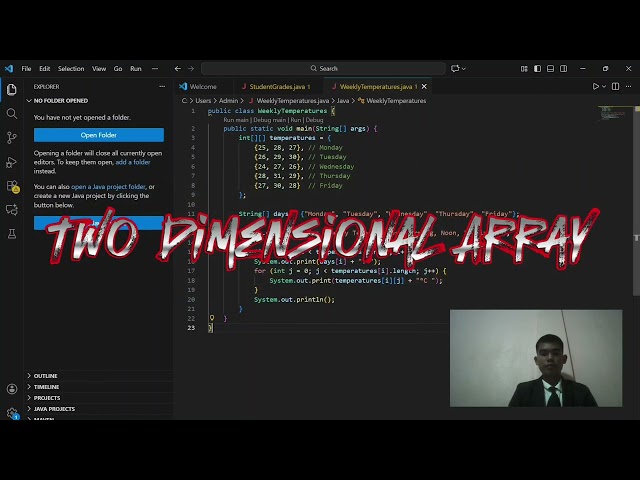640x480 pixels.
Task: Click line number 23 in gutter
Action: pyautogui.click(x=191, y=328)
